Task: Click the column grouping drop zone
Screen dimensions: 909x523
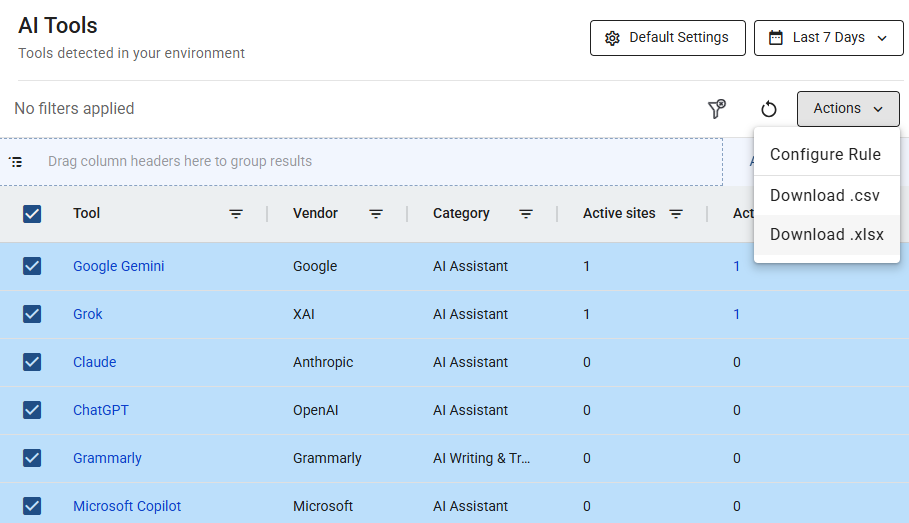Action: point(361,162)
